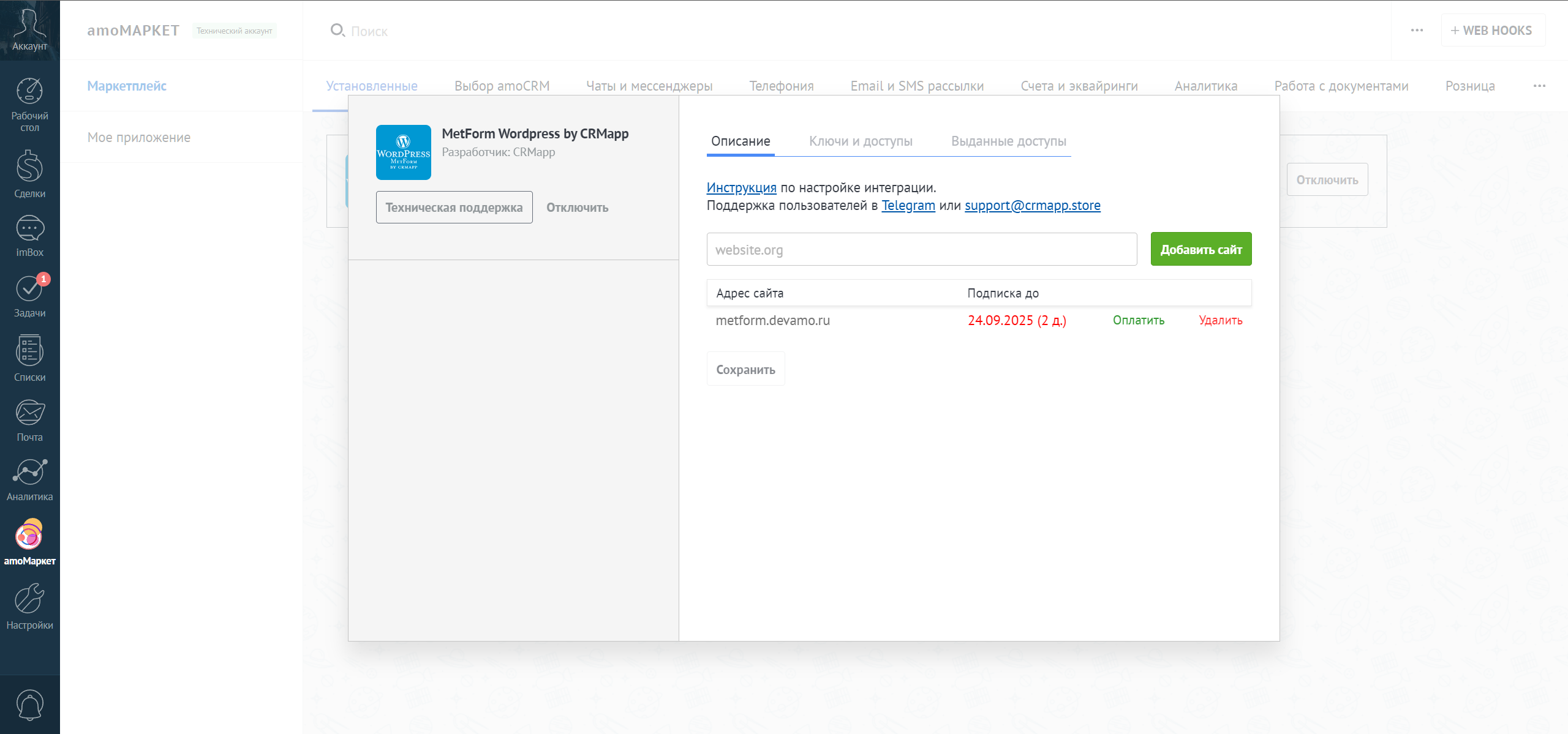Open notifications bell icon
This screenshot has height=734, width=1568.
29,705
